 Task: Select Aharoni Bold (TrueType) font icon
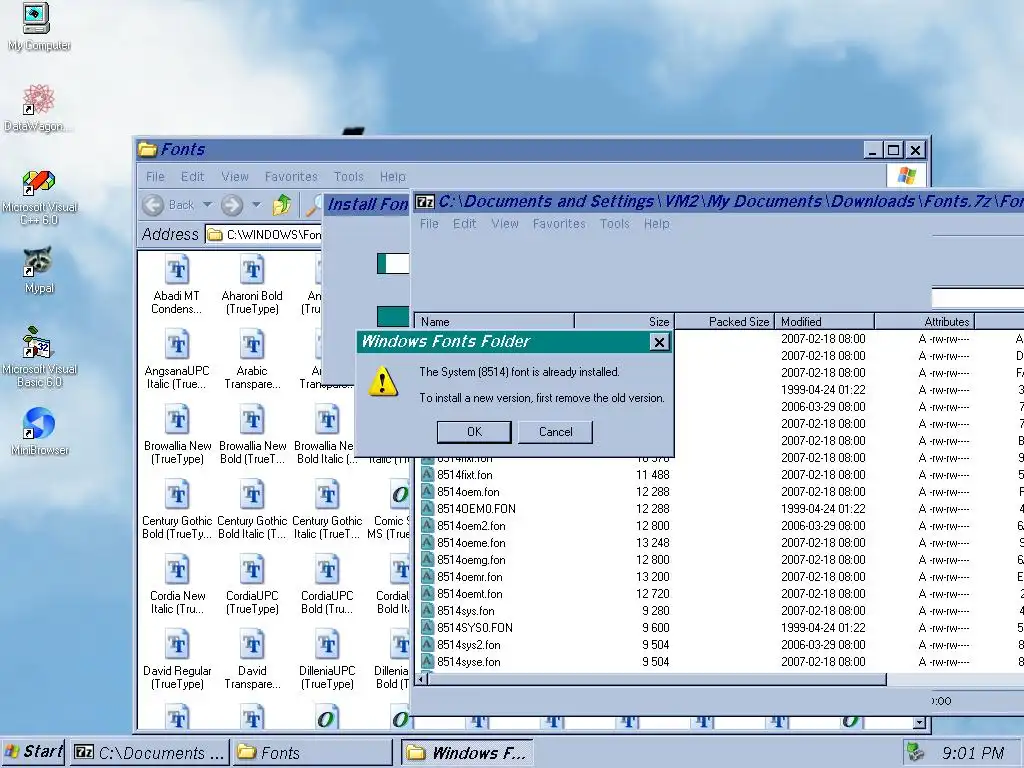coord(252,283)
